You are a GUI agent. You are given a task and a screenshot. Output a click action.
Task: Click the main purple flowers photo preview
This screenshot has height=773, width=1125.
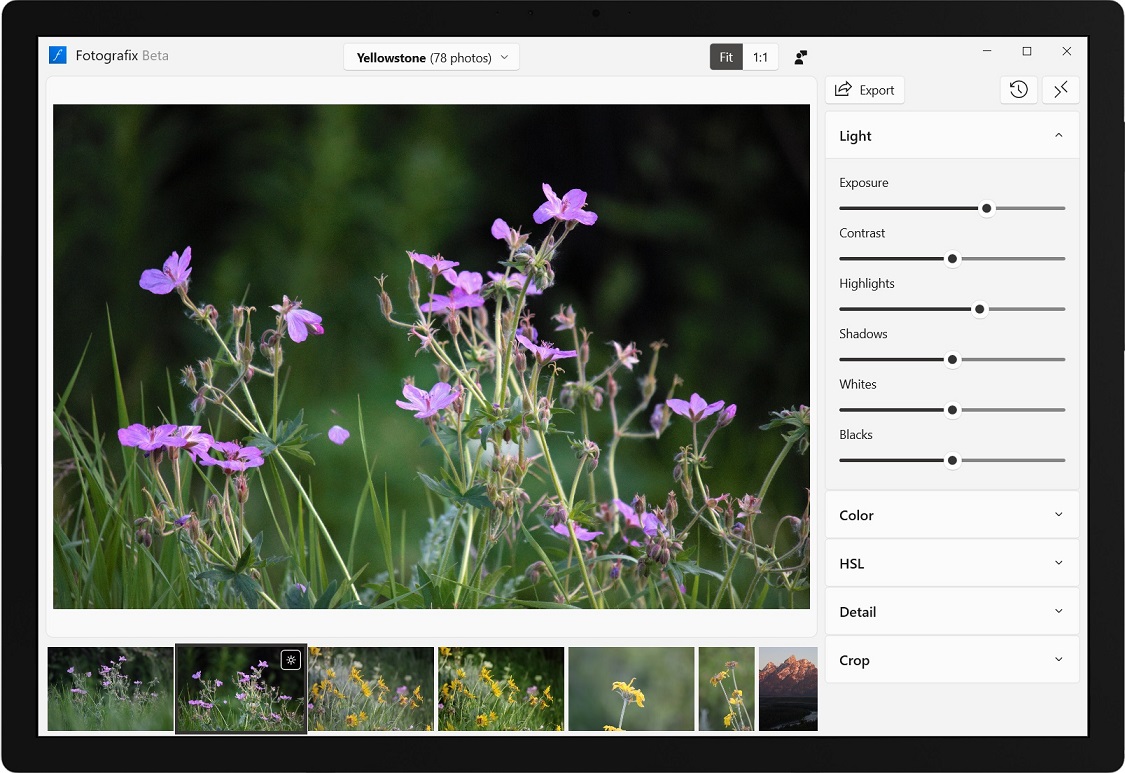(431, 357)
